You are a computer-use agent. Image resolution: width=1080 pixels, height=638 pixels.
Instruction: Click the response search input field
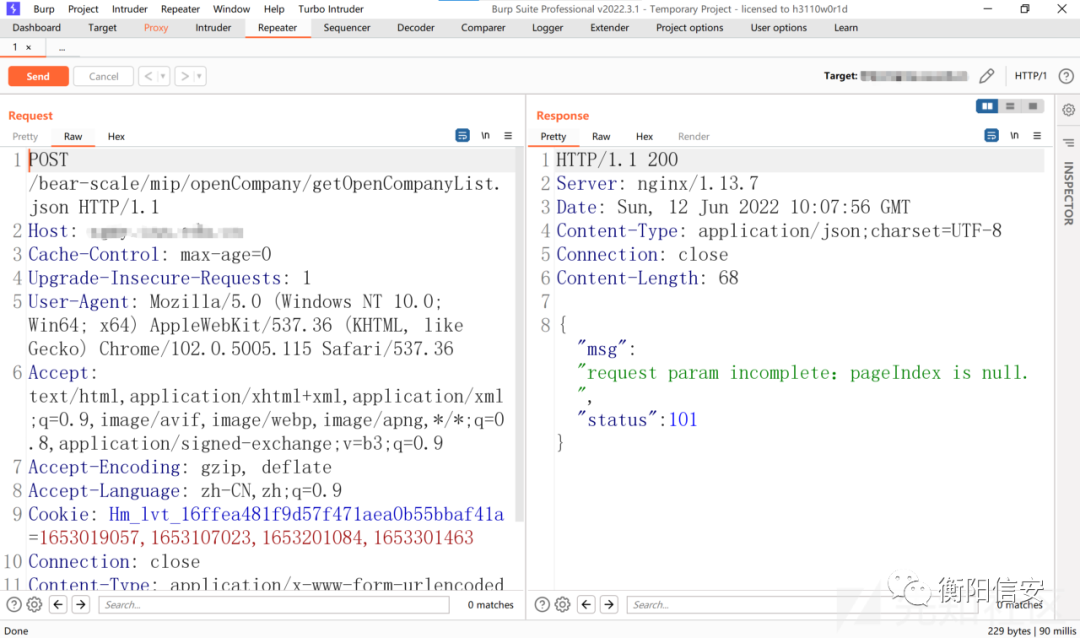[x=802, y=605]
